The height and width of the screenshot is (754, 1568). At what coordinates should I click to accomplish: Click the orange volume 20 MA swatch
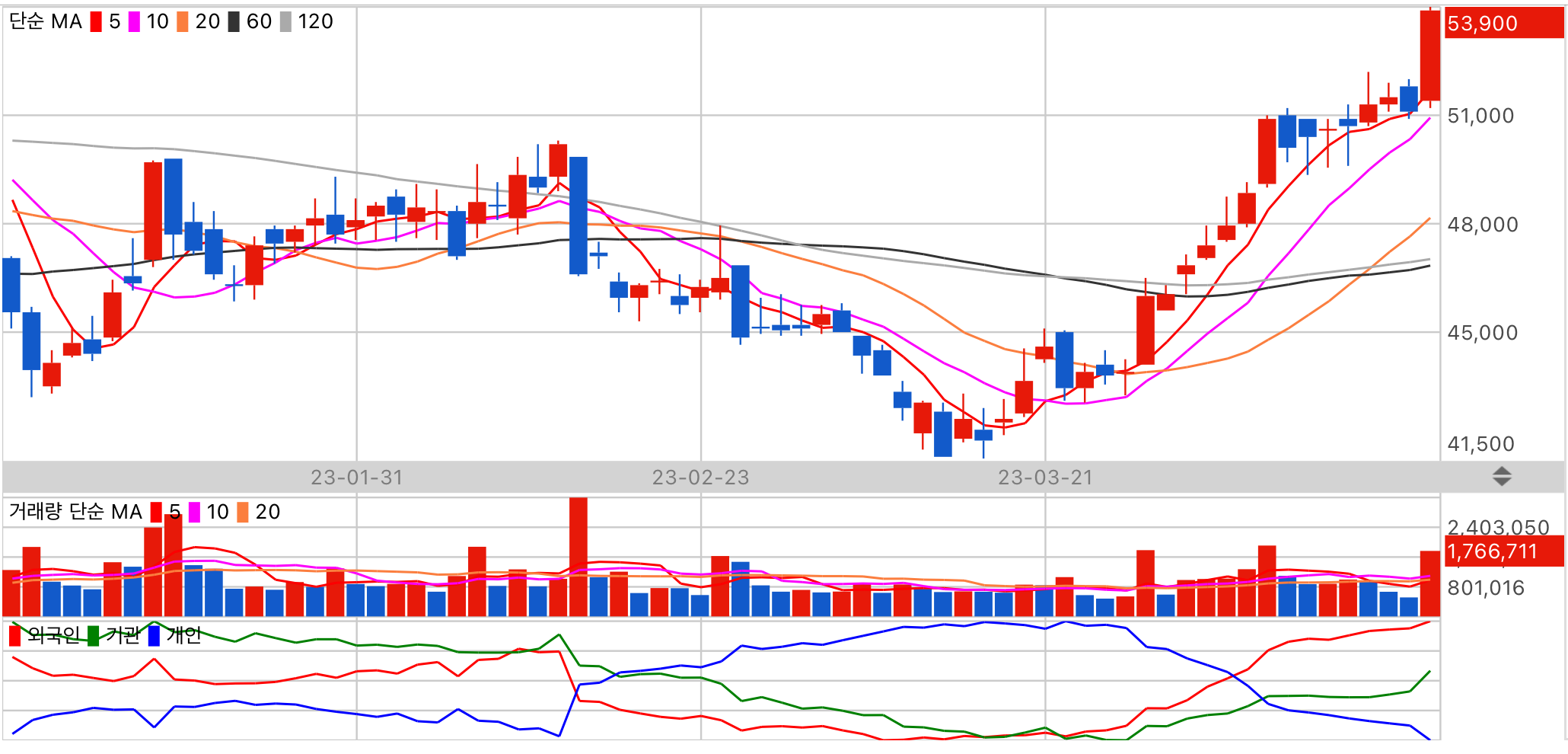[243, 512]
